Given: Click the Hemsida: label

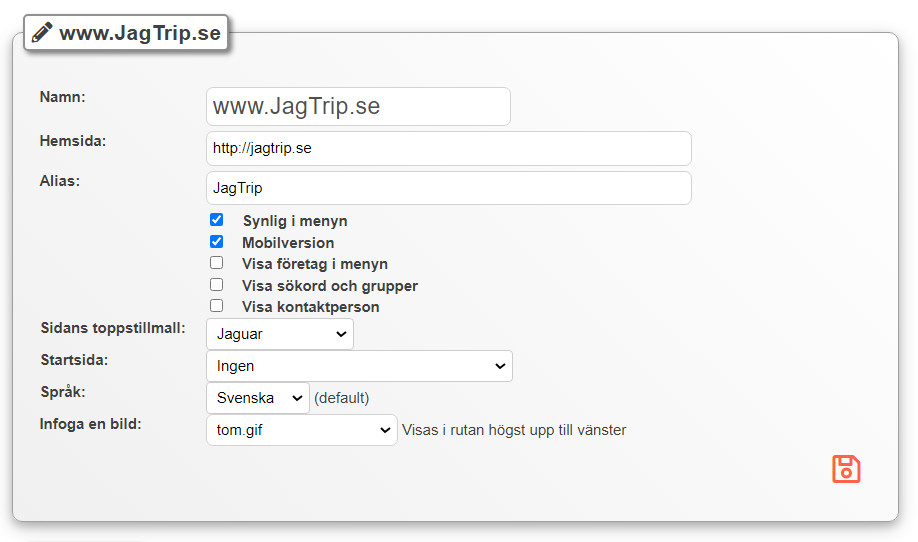Looking at the screenshot, I should [x=73, y=141].
